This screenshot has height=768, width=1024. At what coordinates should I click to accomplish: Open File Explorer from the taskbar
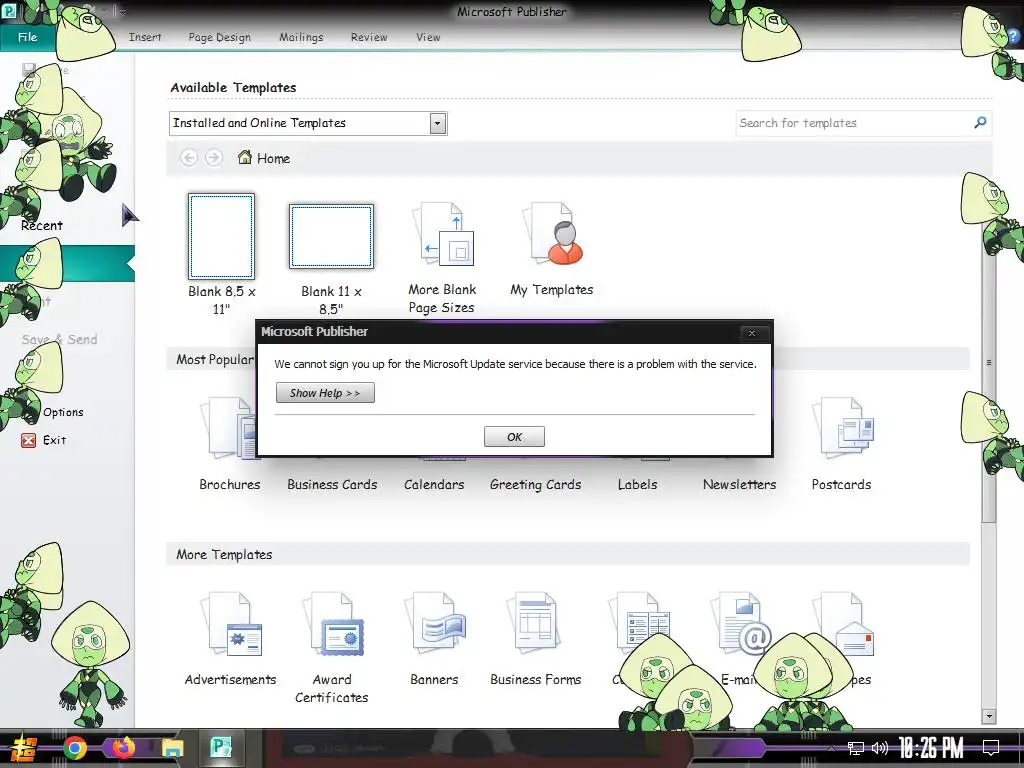(172, 748)
